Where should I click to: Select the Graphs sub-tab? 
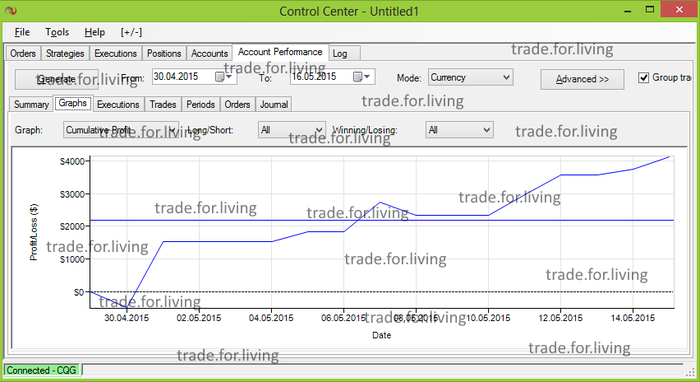(x=73, y=103)
